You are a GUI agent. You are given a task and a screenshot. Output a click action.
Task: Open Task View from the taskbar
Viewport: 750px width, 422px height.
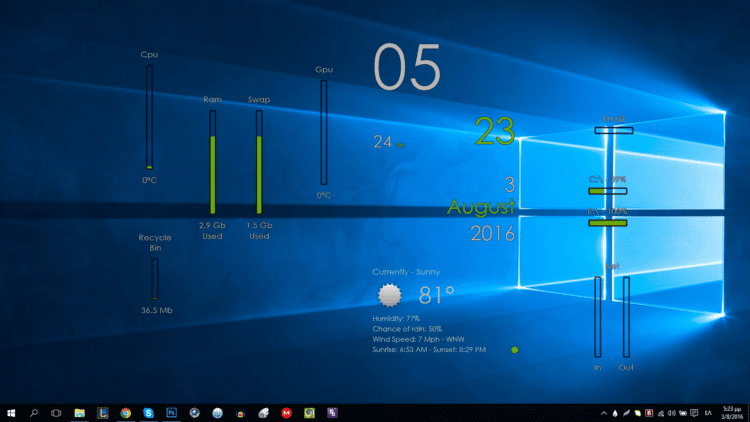[56, 413]
